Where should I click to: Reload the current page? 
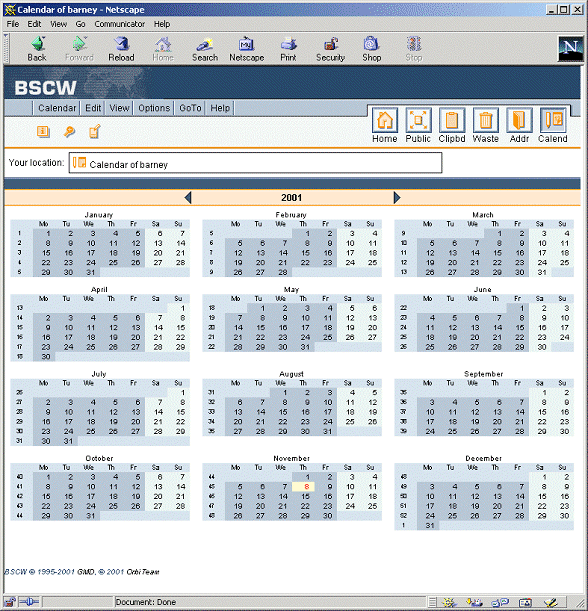tap(121, 49)
